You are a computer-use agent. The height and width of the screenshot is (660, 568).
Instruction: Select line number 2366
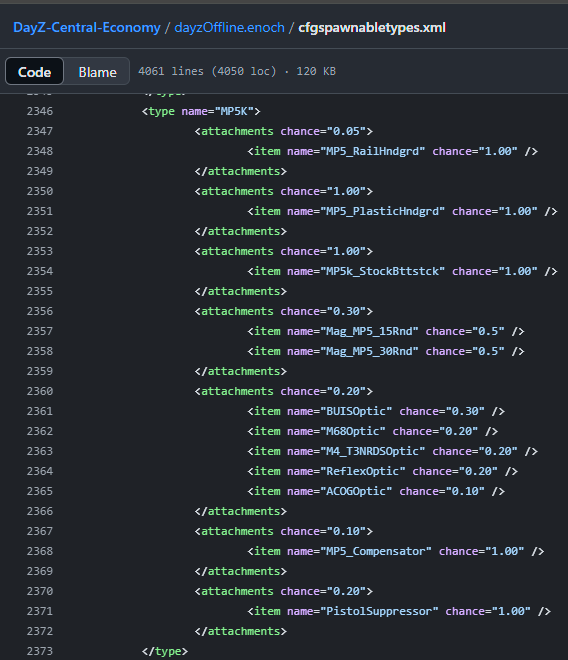click(40, 511)
